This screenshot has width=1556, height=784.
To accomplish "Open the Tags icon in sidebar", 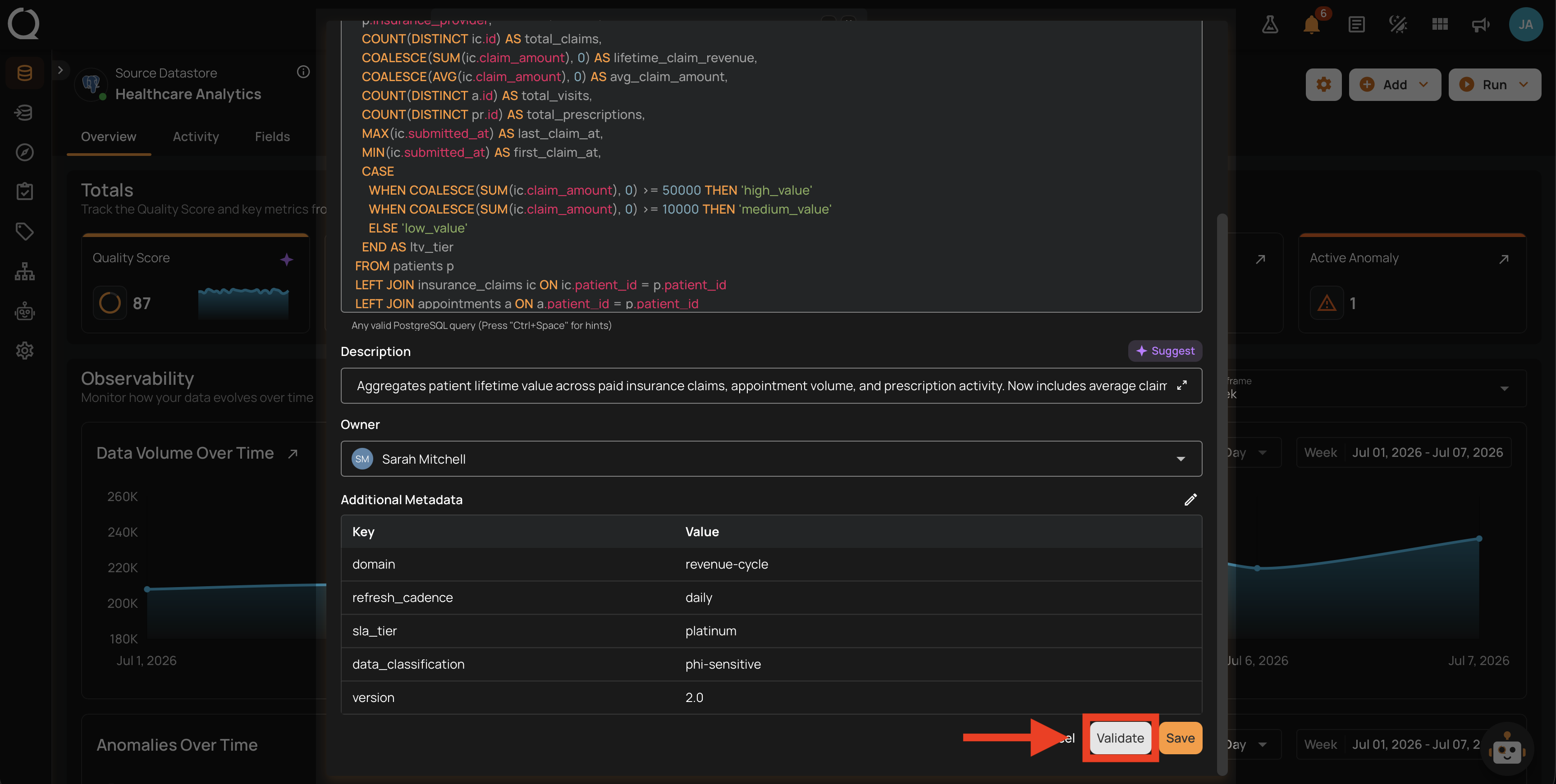I will tap(25, 231).
